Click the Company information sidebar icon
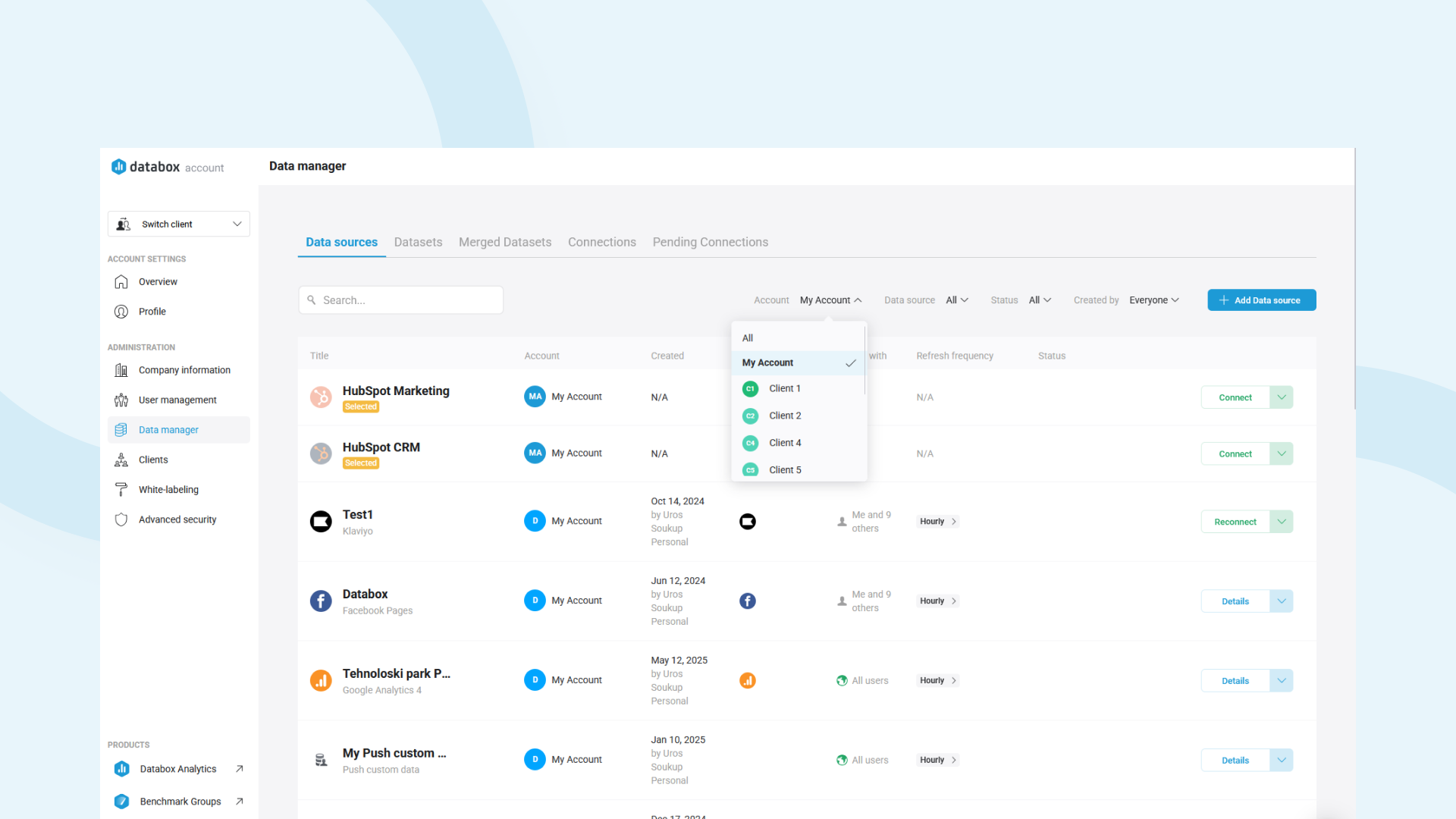Image resolution: width=1456 pixels, height=819 pixels. tap(121, 370)
